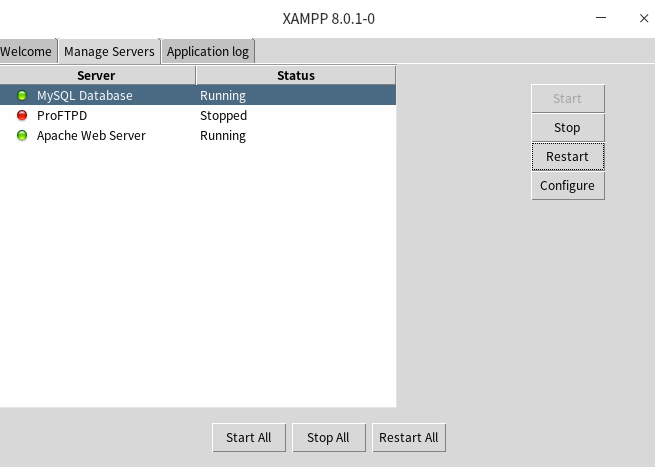Switch to the Welcome tab
Image resolution: width=655 pixels, height=467 pixels.
pos(28,51)
